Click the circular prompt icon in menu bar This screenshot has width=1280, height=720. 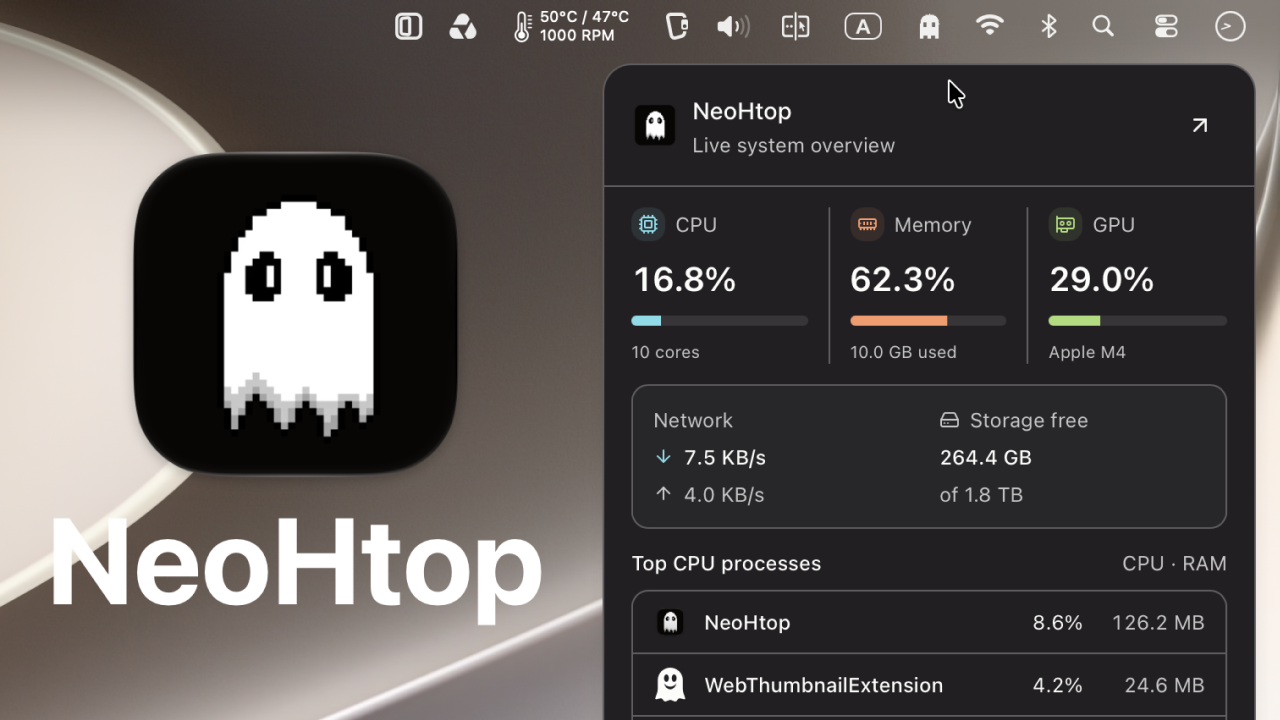point(1230,27)
